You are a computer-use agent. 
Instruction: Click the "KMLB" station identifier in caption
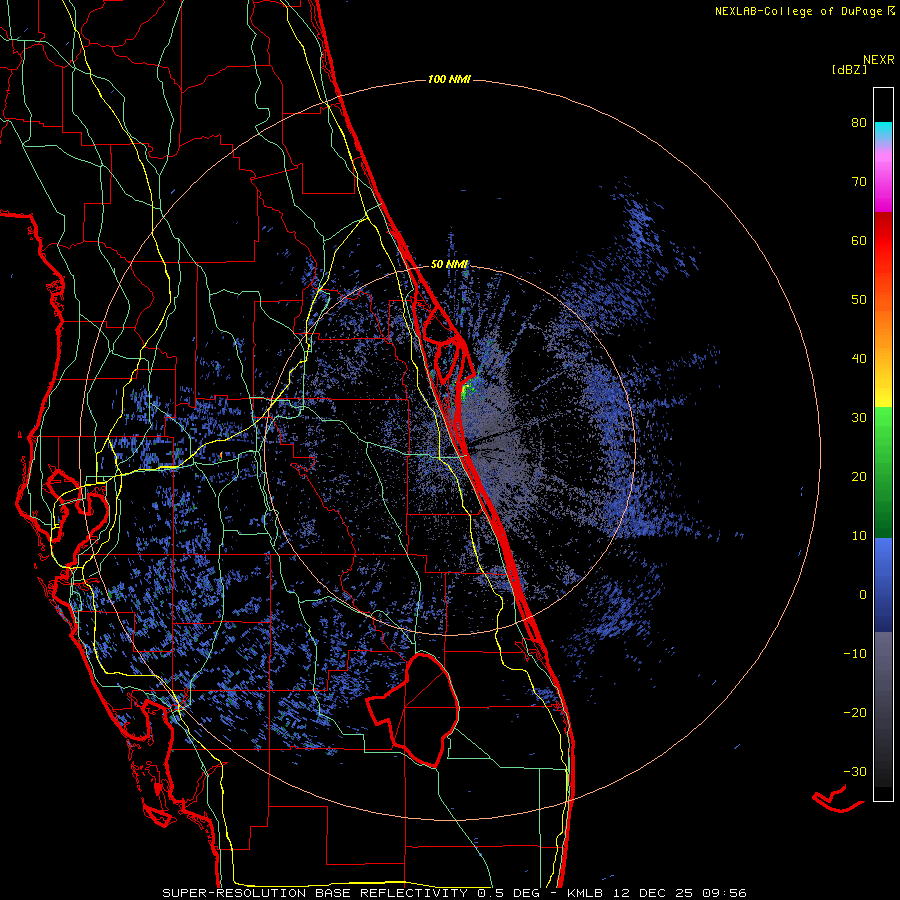click(586, 893)
